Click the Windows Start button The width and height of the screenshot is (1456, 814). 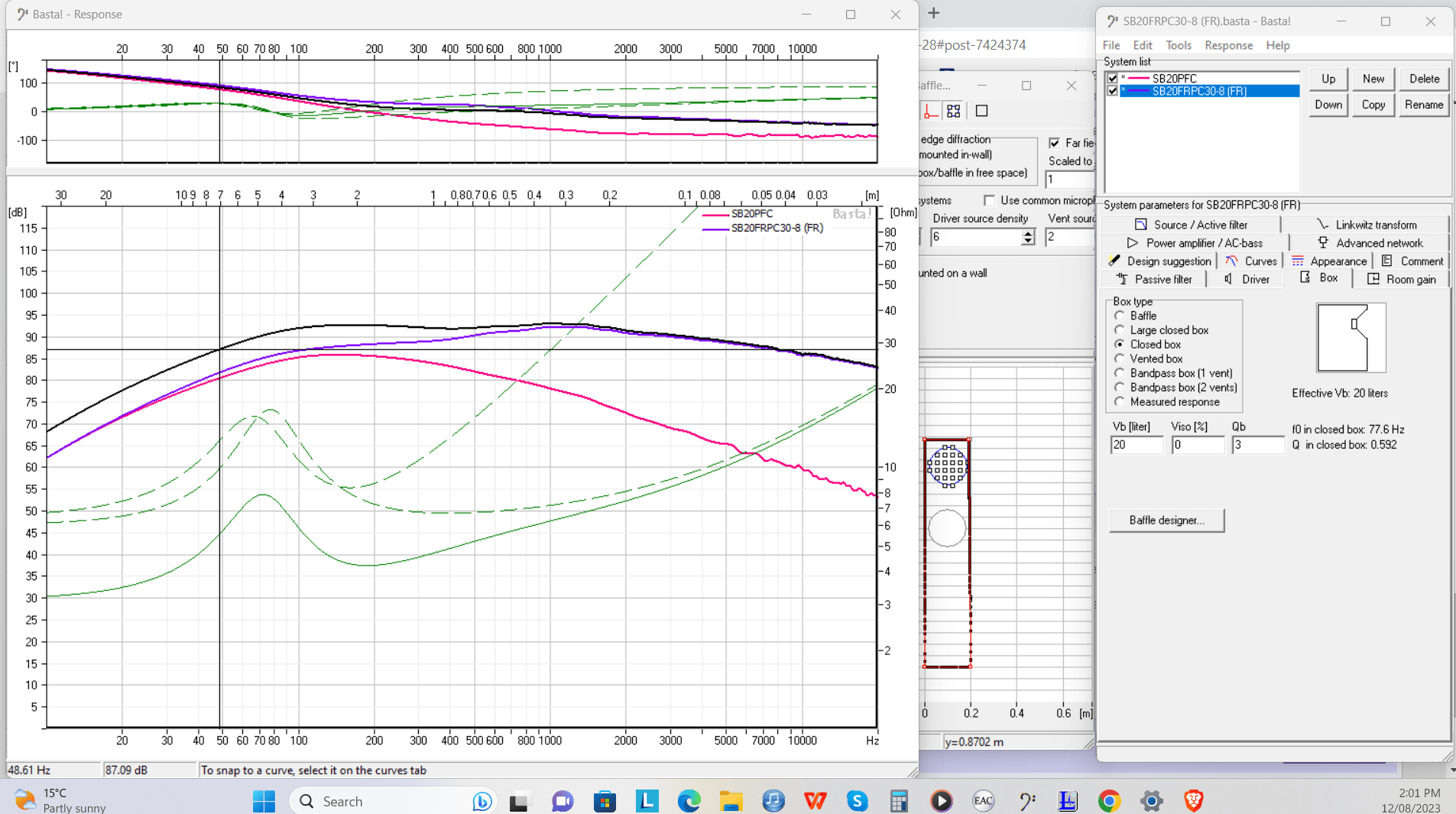pyautogui.click(x=264, y=801)
